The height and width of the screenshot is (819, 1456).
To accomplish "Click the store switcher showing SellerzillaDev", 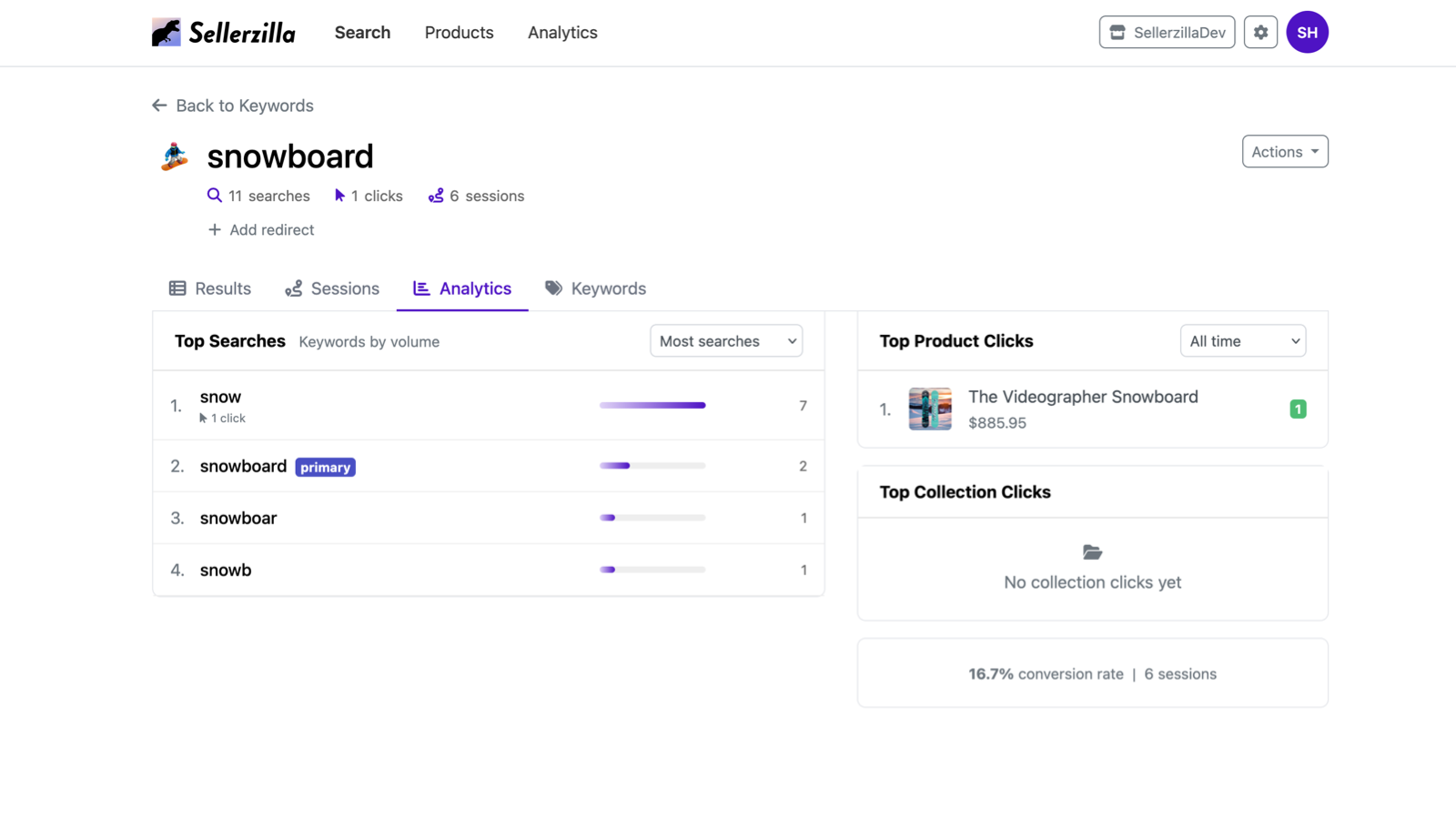I will click(x=1167, y=32).
